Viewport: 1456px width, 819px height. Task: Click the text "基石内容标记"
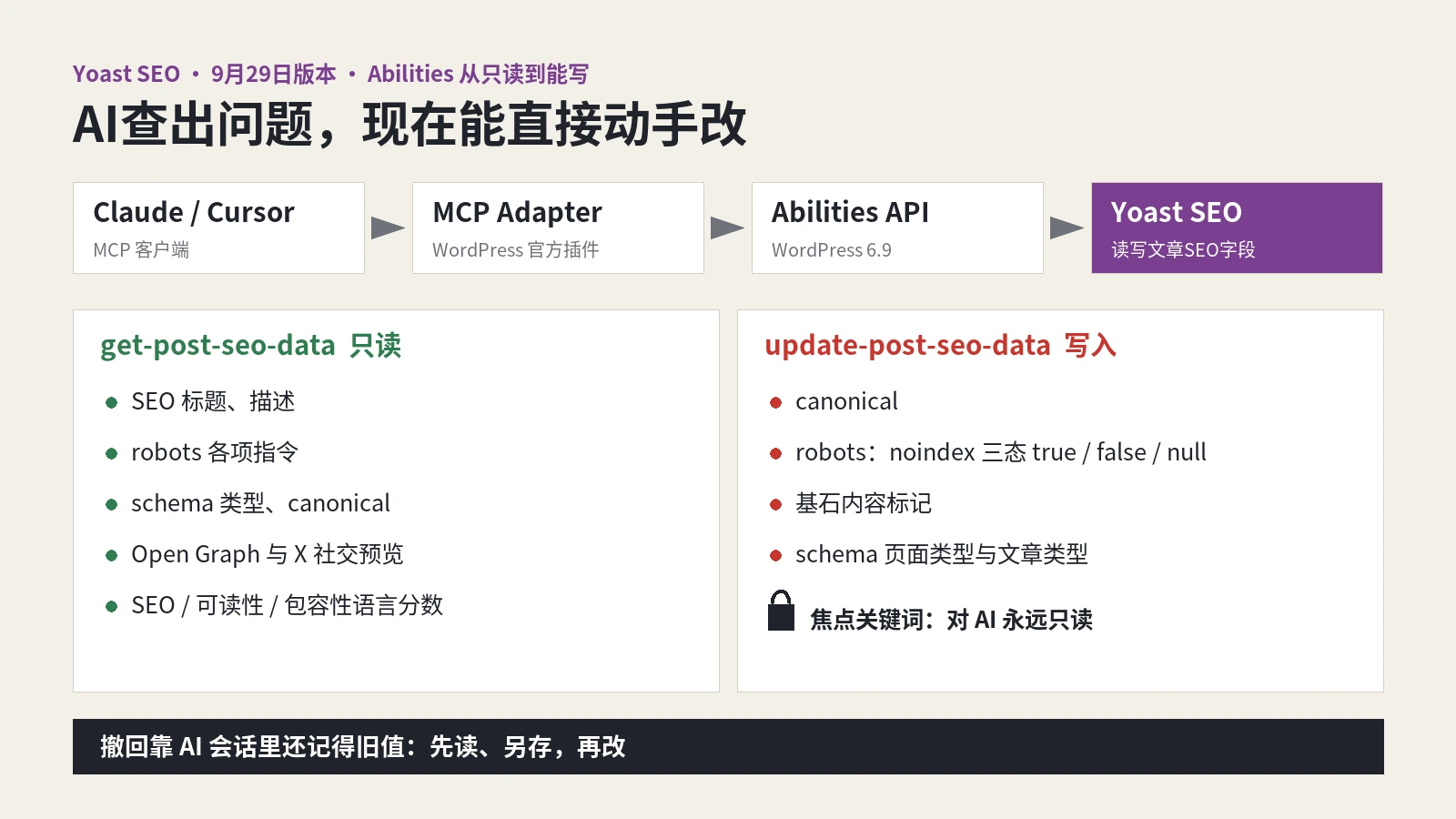[864, 503]
